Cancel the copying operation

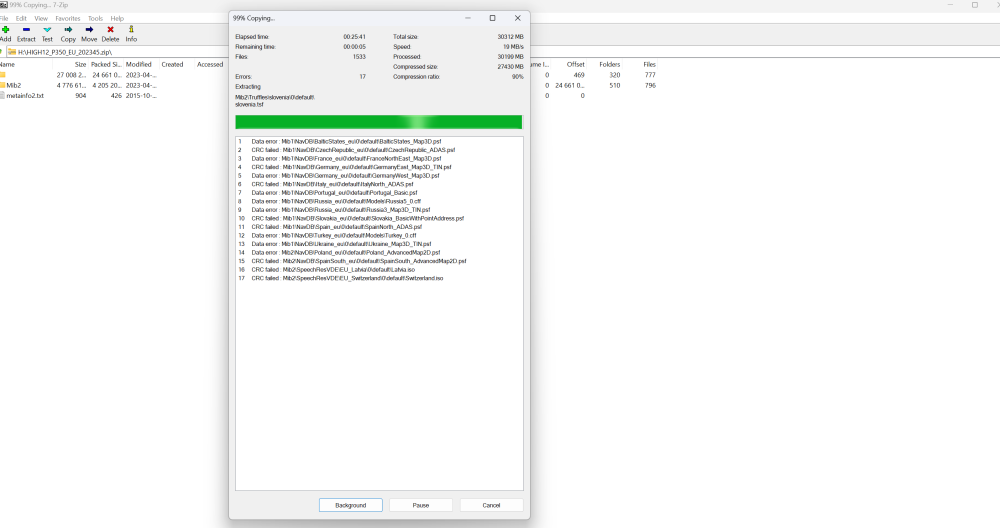click(491, 505)
